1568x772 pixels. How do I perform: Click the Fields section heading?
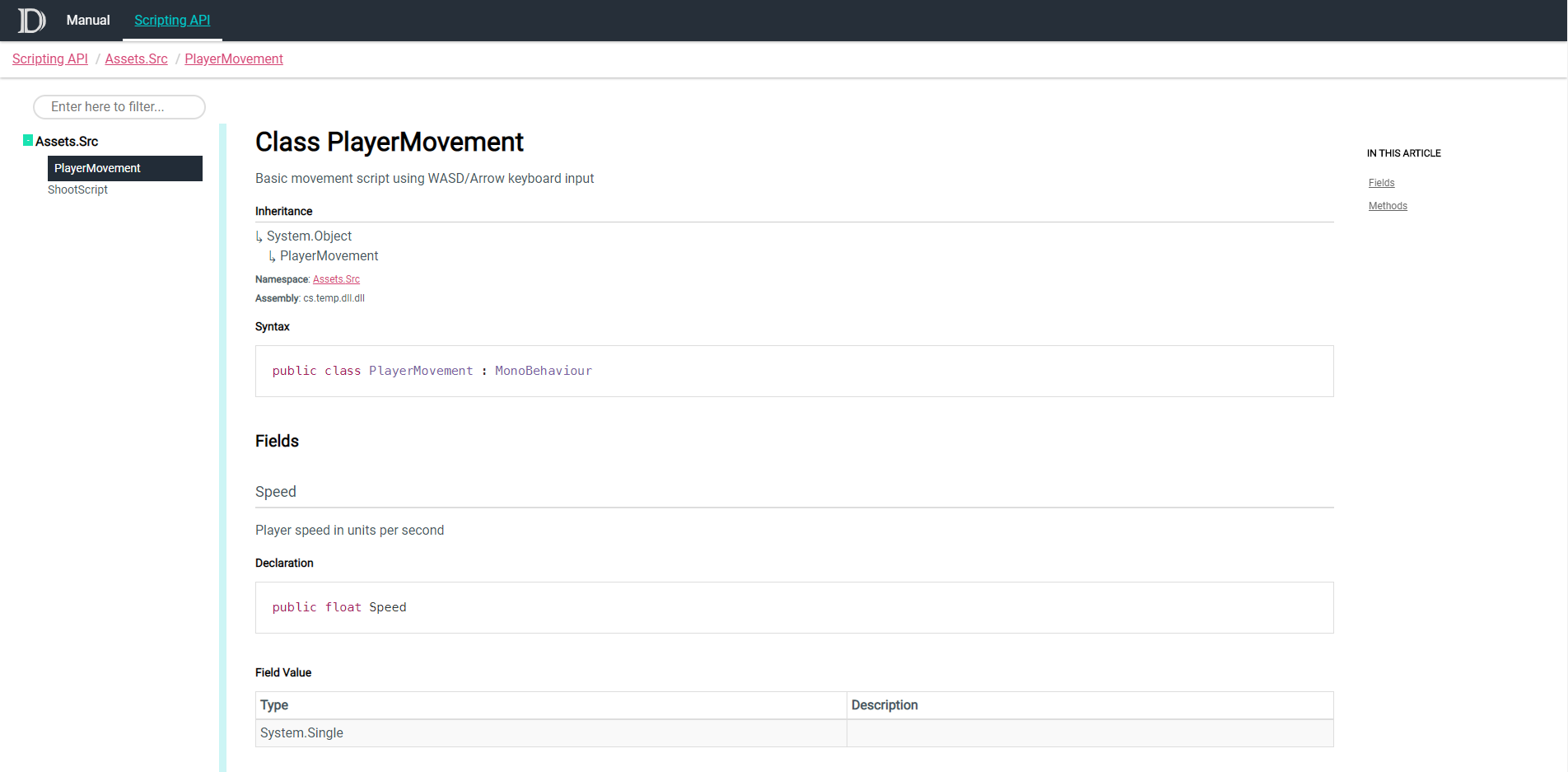(x=278, y=441)
